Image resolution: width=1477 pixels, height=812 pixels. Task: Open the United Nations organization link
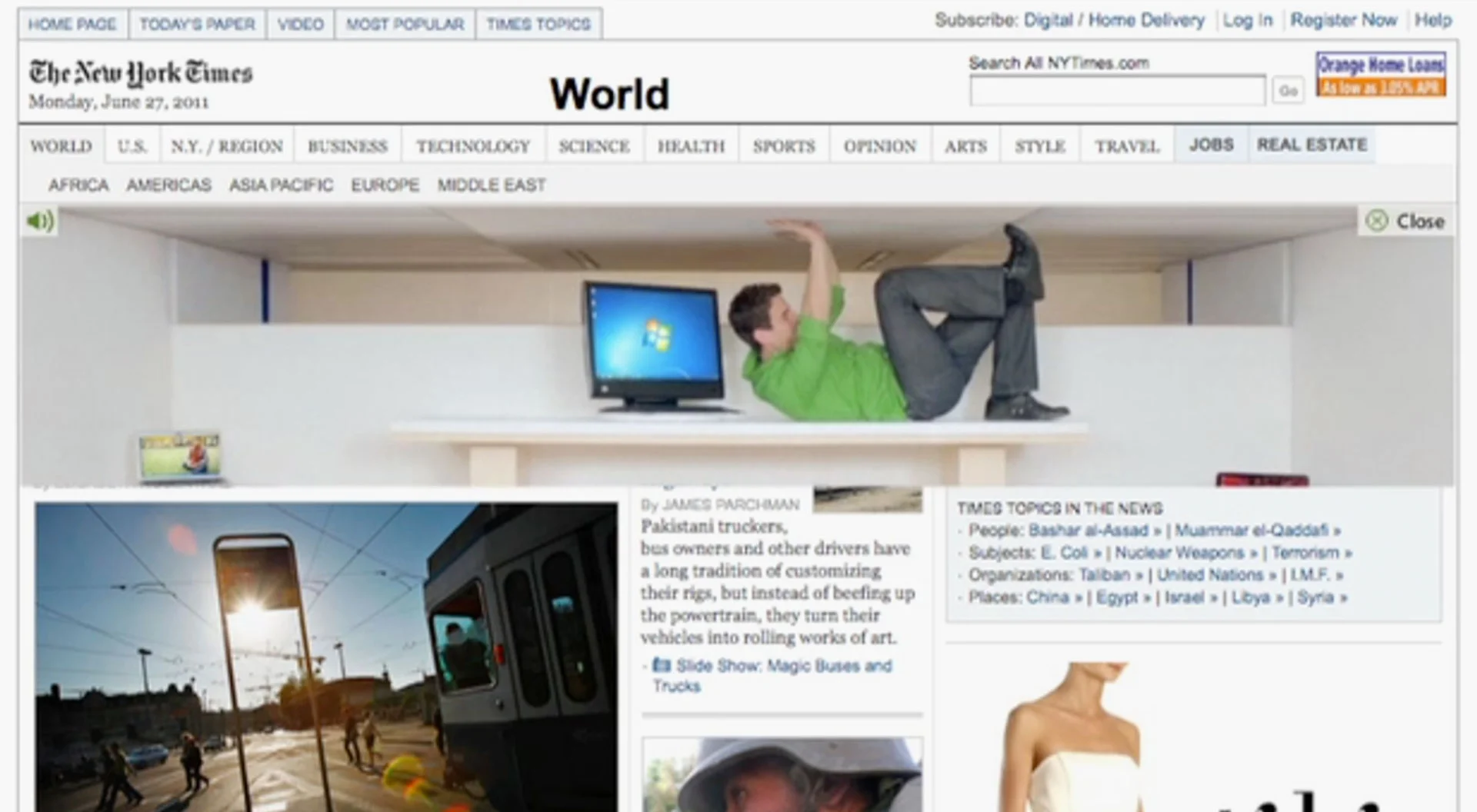point(1217,575)
